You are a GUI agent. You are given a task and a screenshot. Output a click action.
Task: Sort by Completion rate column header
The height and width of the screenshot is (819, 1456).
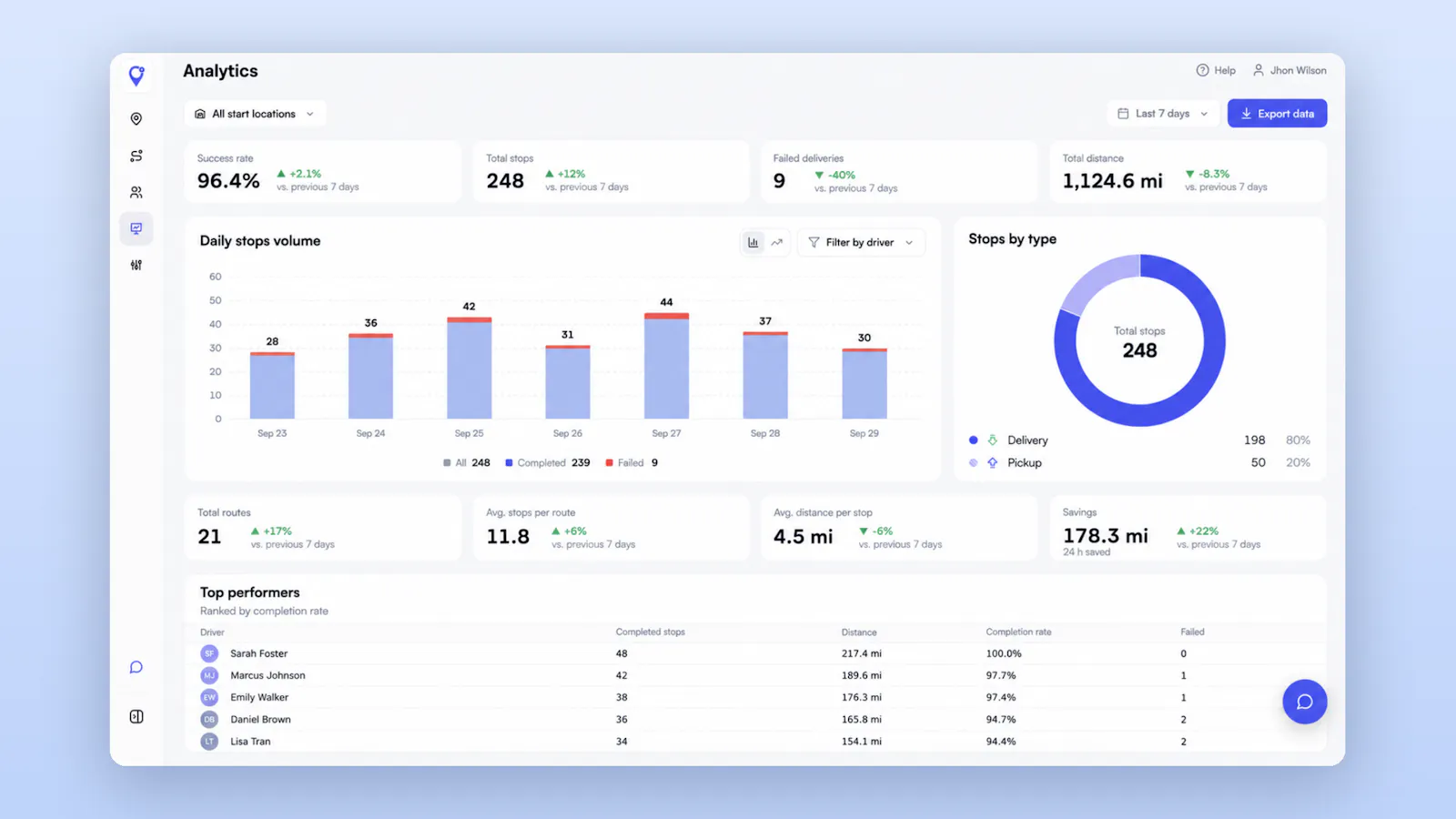tap(1018, 632)
